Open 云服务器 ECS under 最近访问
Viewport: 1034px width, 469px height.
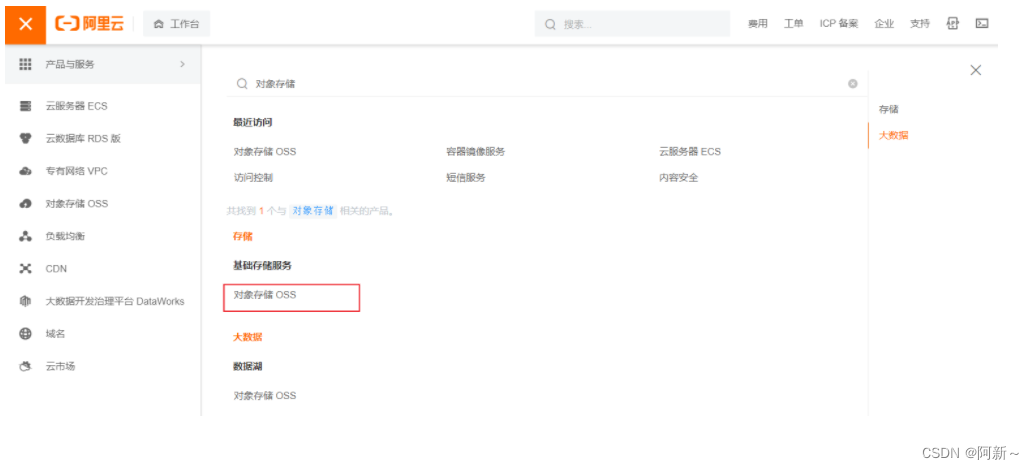(x=690, y=152)
